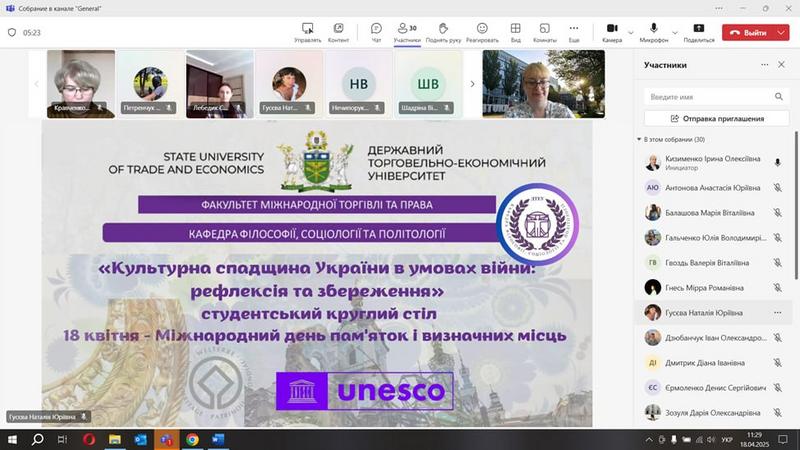Open the Контент toolbar button
The height and width of the screenshot is (450, 800).
(x=338, y=33)
